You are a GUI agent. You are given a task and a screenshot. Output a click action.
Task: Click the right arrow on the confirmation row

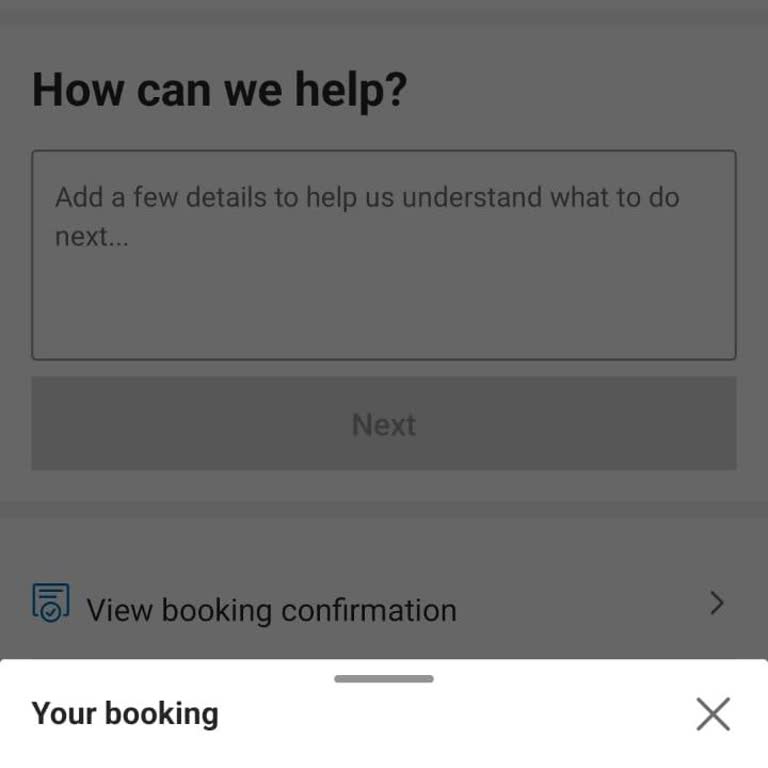tap(716, 603)
